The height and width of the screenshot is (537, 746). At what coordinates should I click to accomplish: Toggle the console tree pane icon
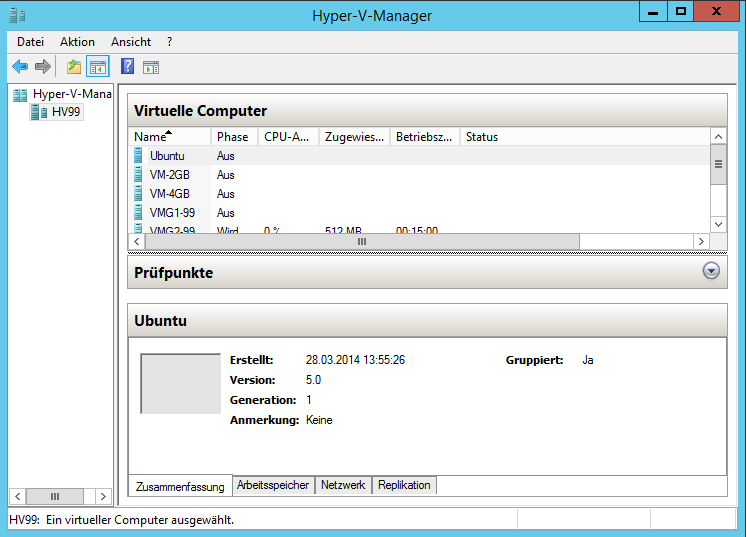98,67
